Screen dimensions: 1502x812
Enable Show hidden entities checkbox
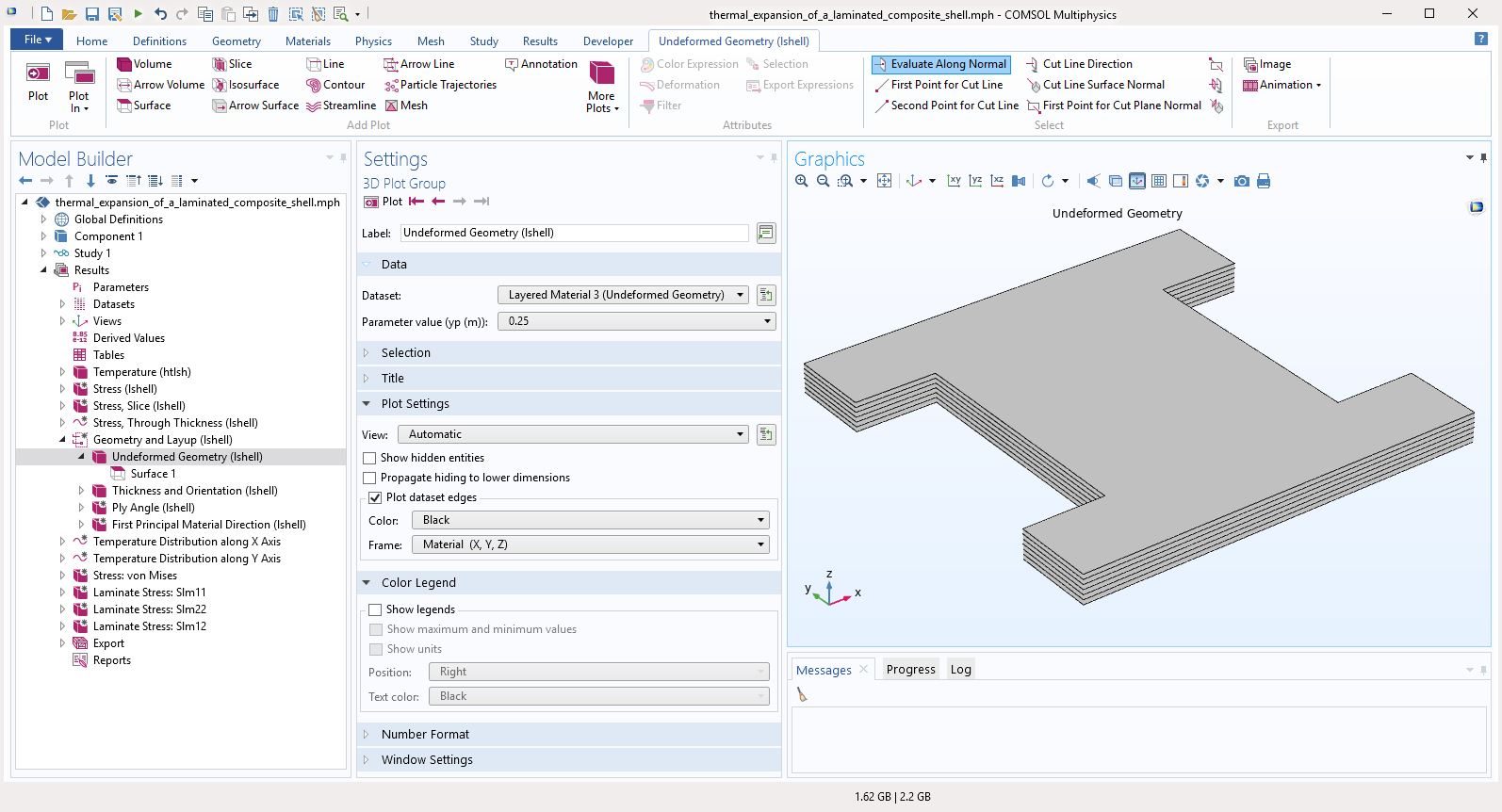(x=370, y=458)
